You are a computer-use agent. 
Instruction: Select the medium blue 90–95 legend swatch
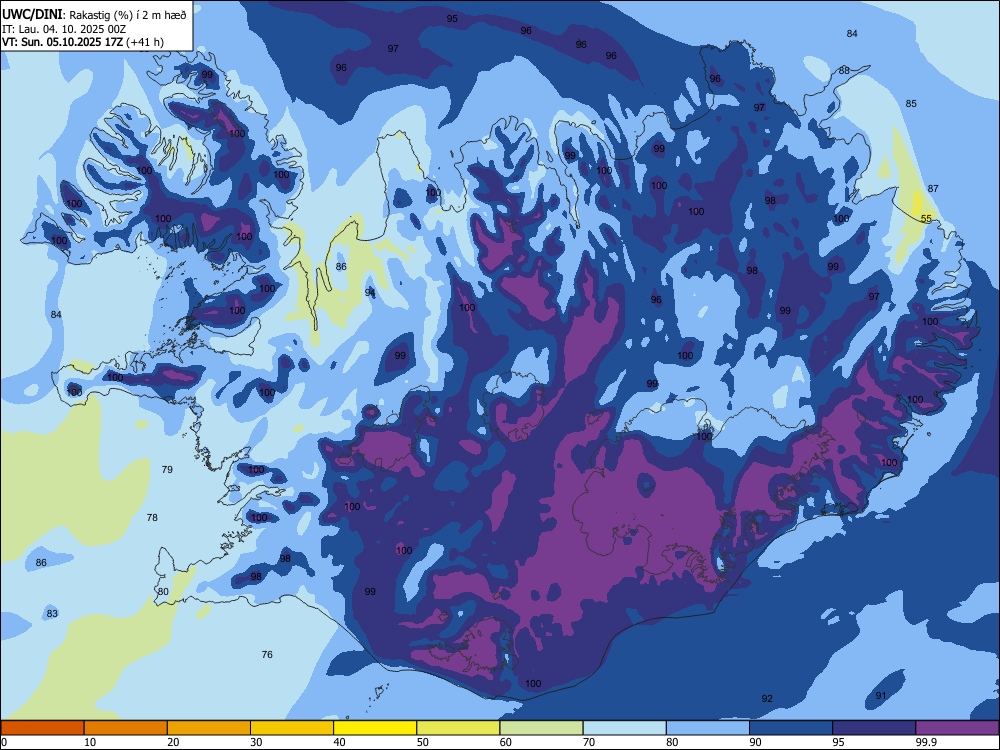(791, 728)
